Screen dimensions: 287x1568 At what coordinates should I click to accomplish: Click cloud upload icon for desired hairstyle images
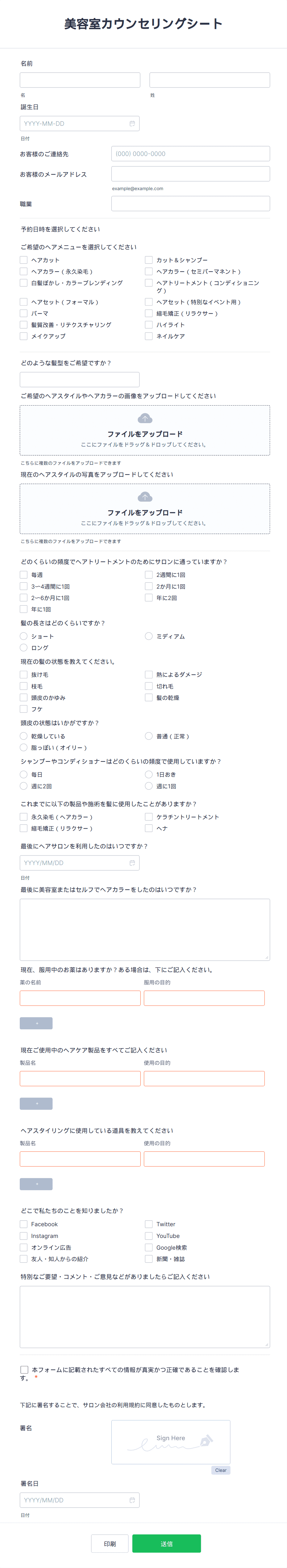[145, 418]
